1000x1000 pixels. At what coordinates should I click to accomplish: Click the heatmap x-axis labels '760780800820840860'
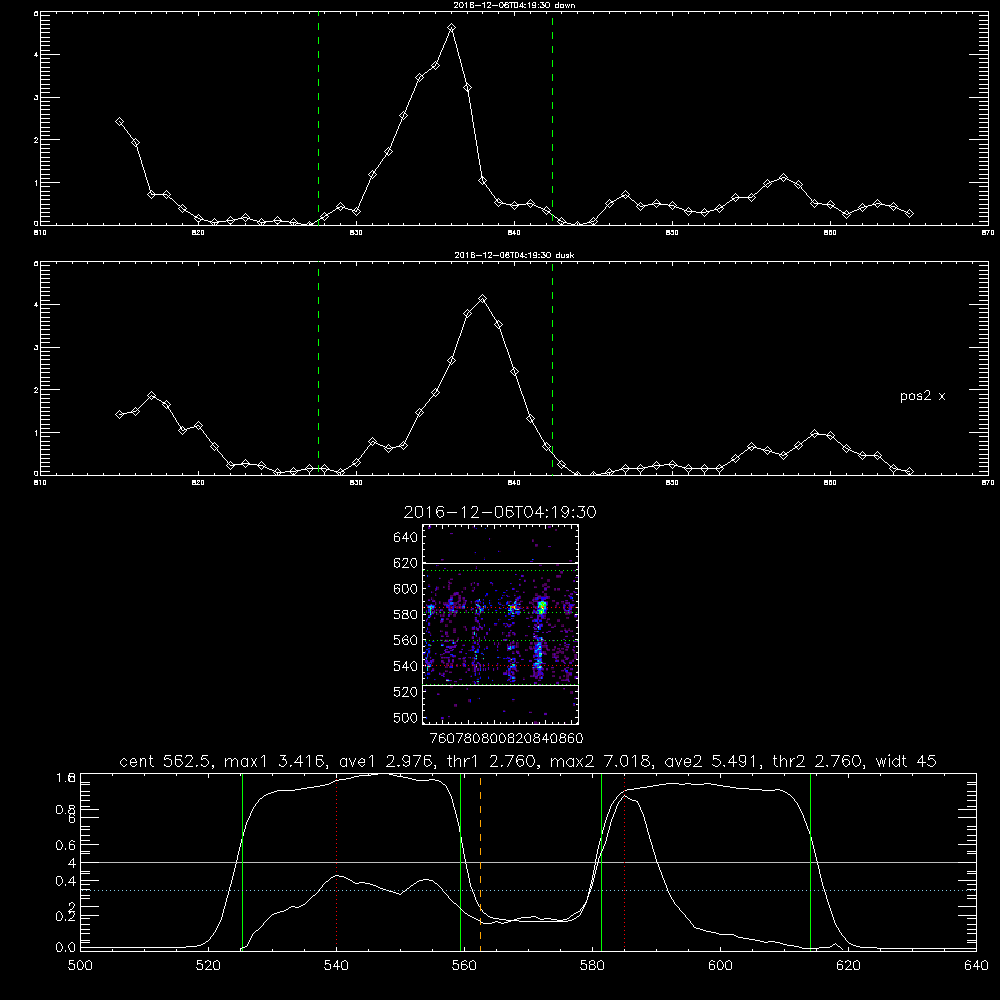click(506, 738)
